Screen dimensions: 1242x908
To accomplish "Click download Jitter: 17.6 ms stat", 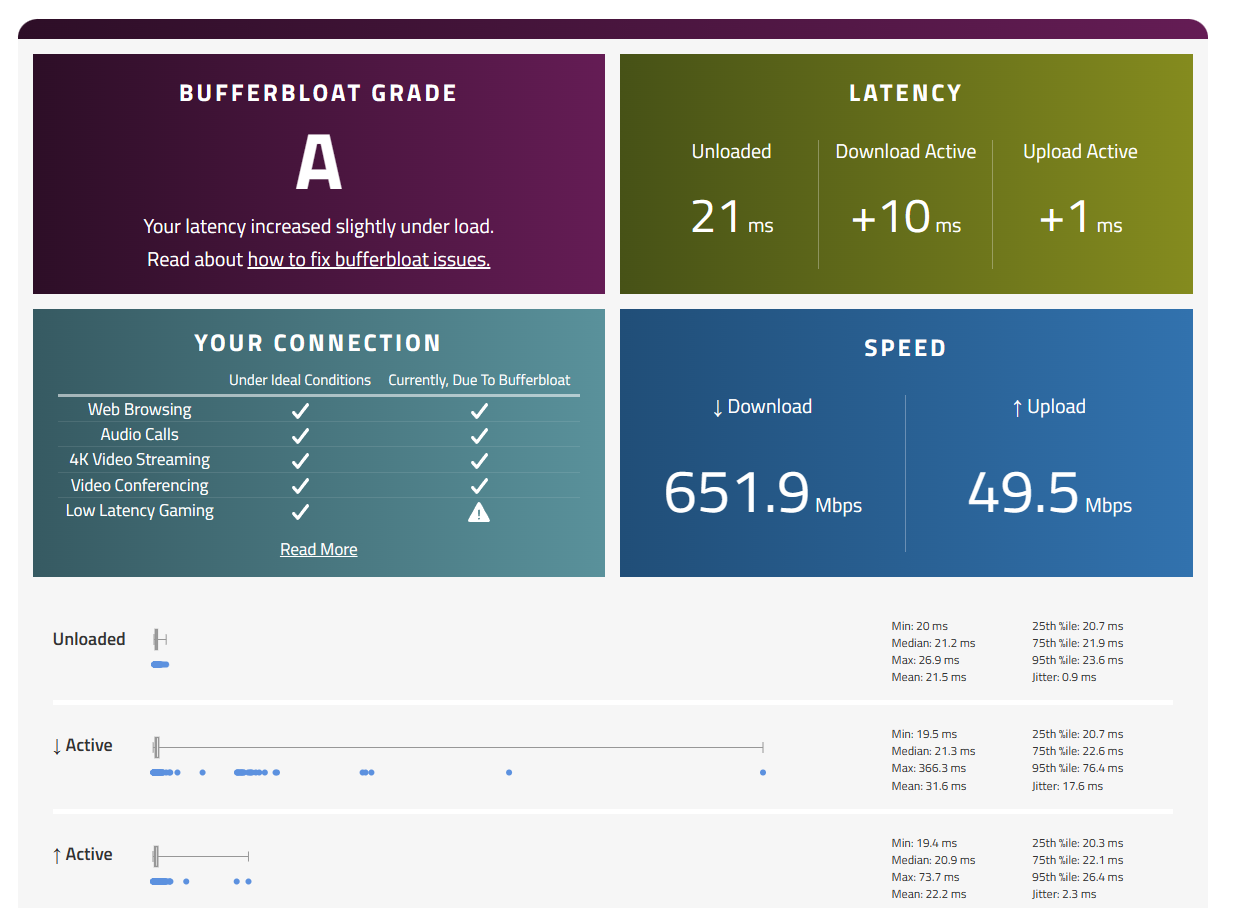I will point(1067,786).
